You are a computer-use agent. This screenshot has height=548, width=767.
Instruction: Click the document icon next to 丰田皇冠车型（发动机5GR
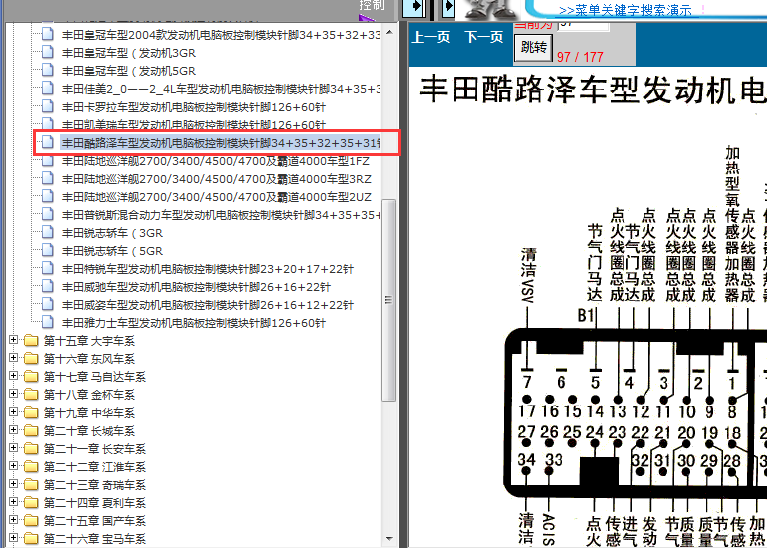(x=47, y=70)
